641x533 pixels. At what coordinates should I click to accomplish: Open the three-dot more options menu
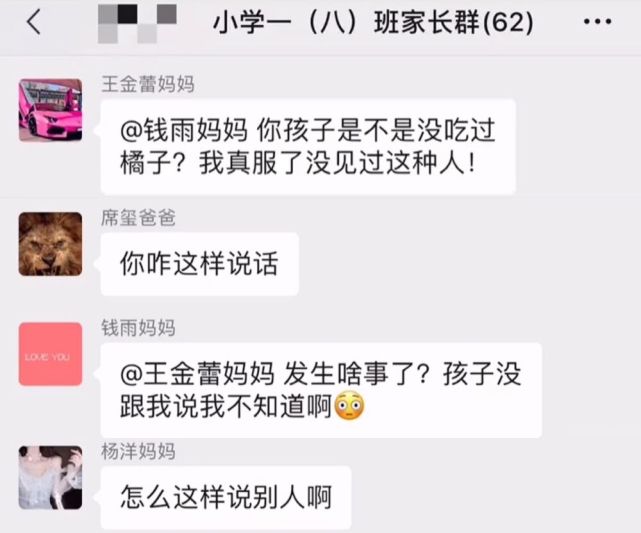coord(597,22)
